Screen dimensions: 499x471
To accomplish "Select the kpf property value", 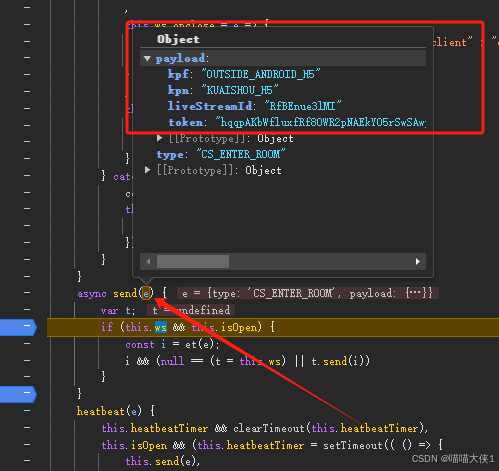I will click(x=261, y=74).
